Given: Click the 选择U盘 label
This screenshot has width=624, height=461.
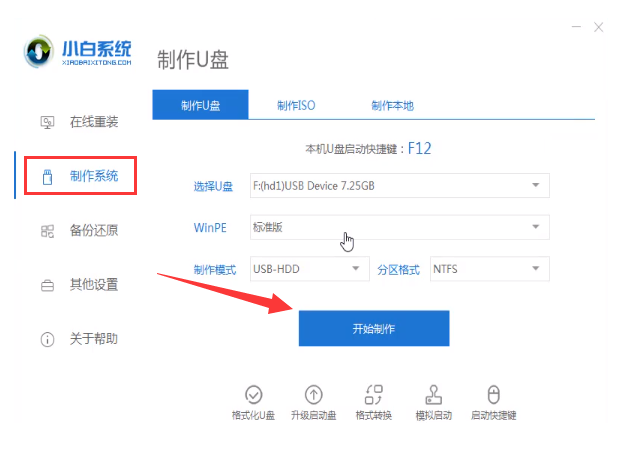Looking at the screenshot, I should pyautogui.click(x=213, y=186).
